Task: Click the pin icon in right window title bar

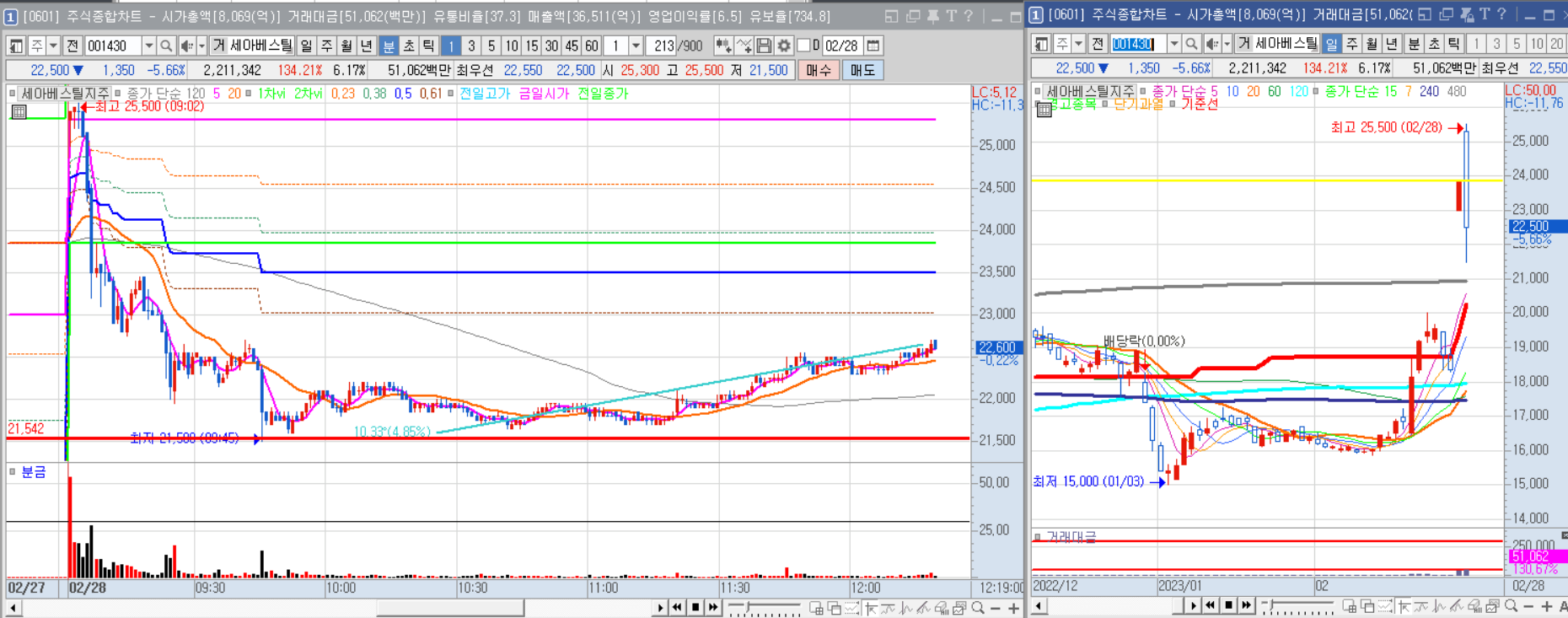Action: click(1466, 15)
